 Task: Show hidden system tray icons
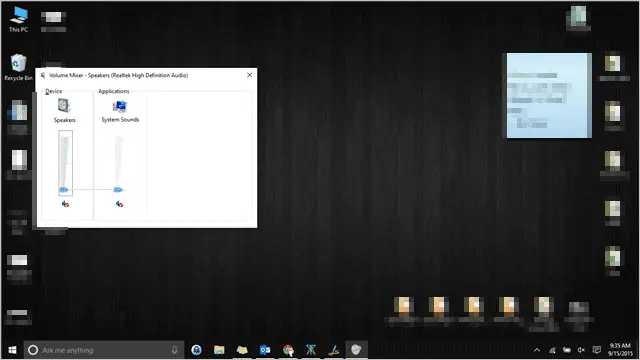coord(537,350)
